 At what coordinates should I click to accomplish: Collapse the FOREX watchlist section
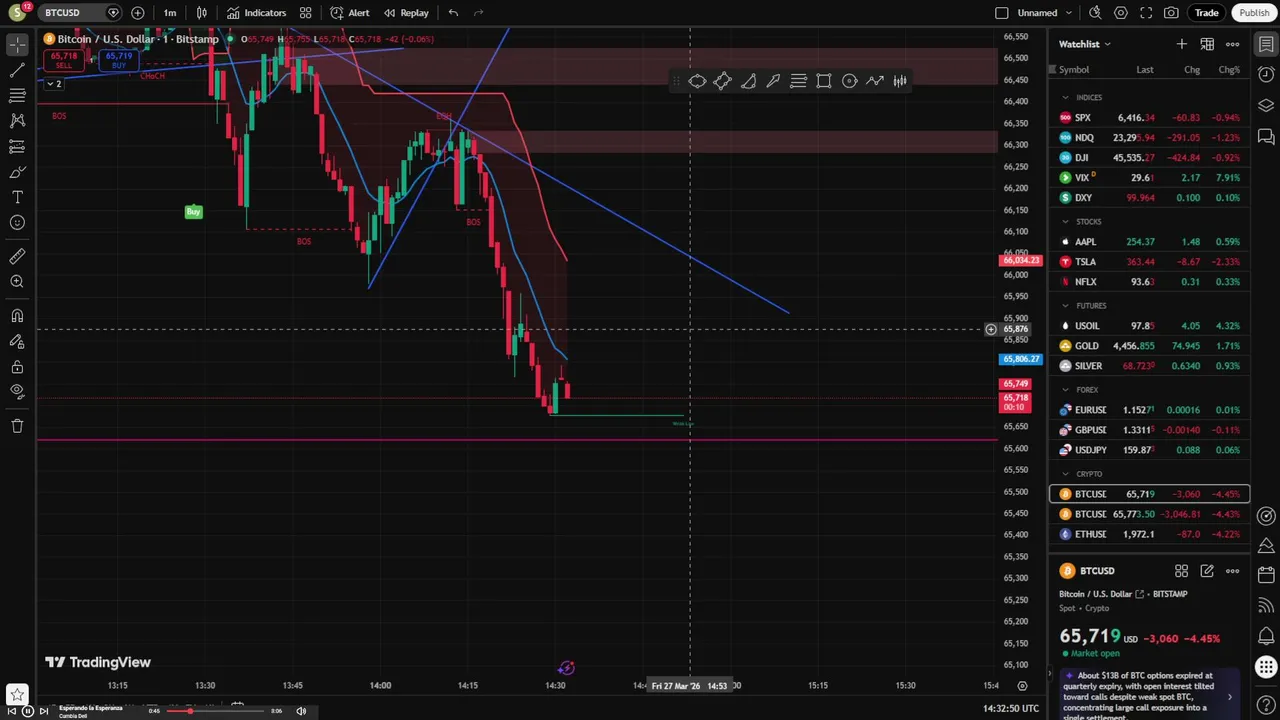[x=1066, y=389]
